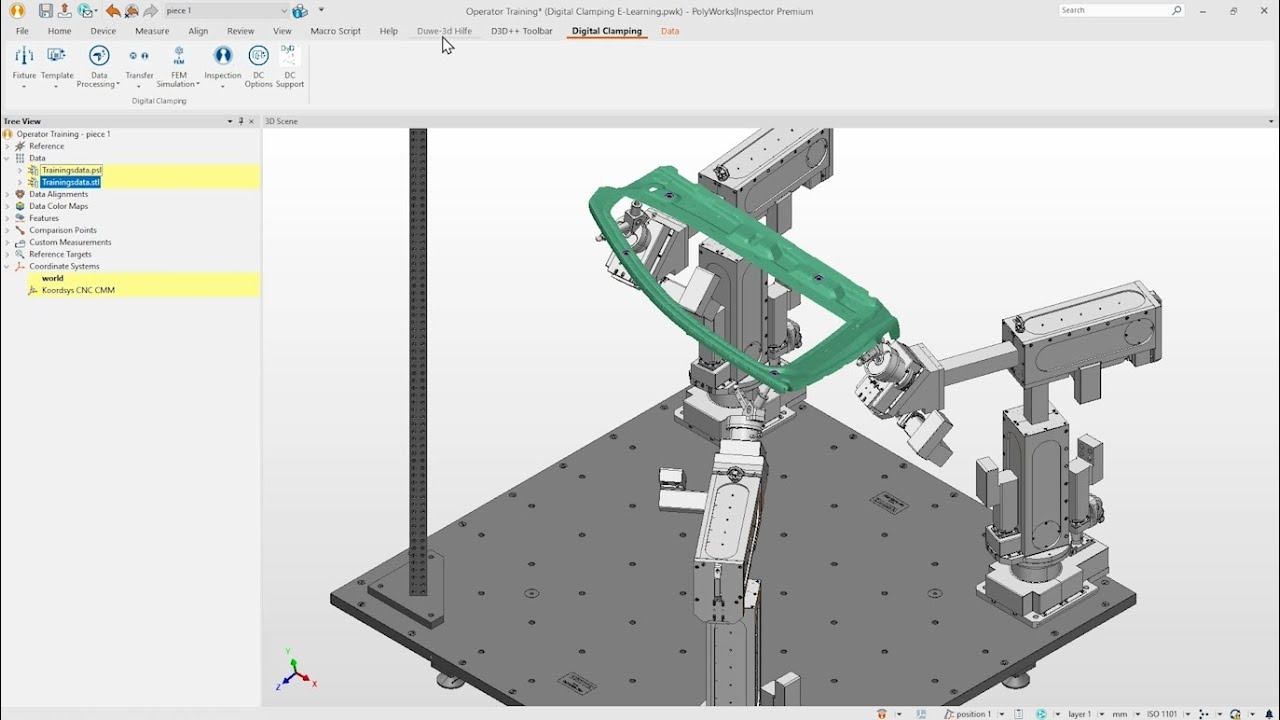Switch to the Measure tab
This screenshot has height=720, width=1280.
coord(152,31)
